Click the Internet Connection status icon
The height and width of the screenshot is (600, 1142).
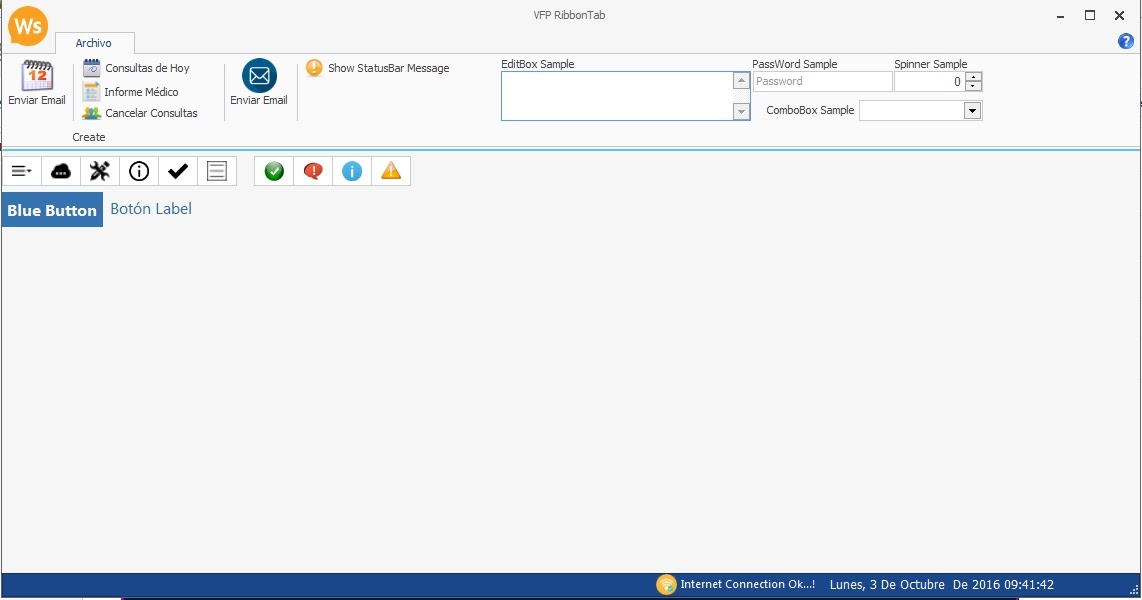(666, 584)
